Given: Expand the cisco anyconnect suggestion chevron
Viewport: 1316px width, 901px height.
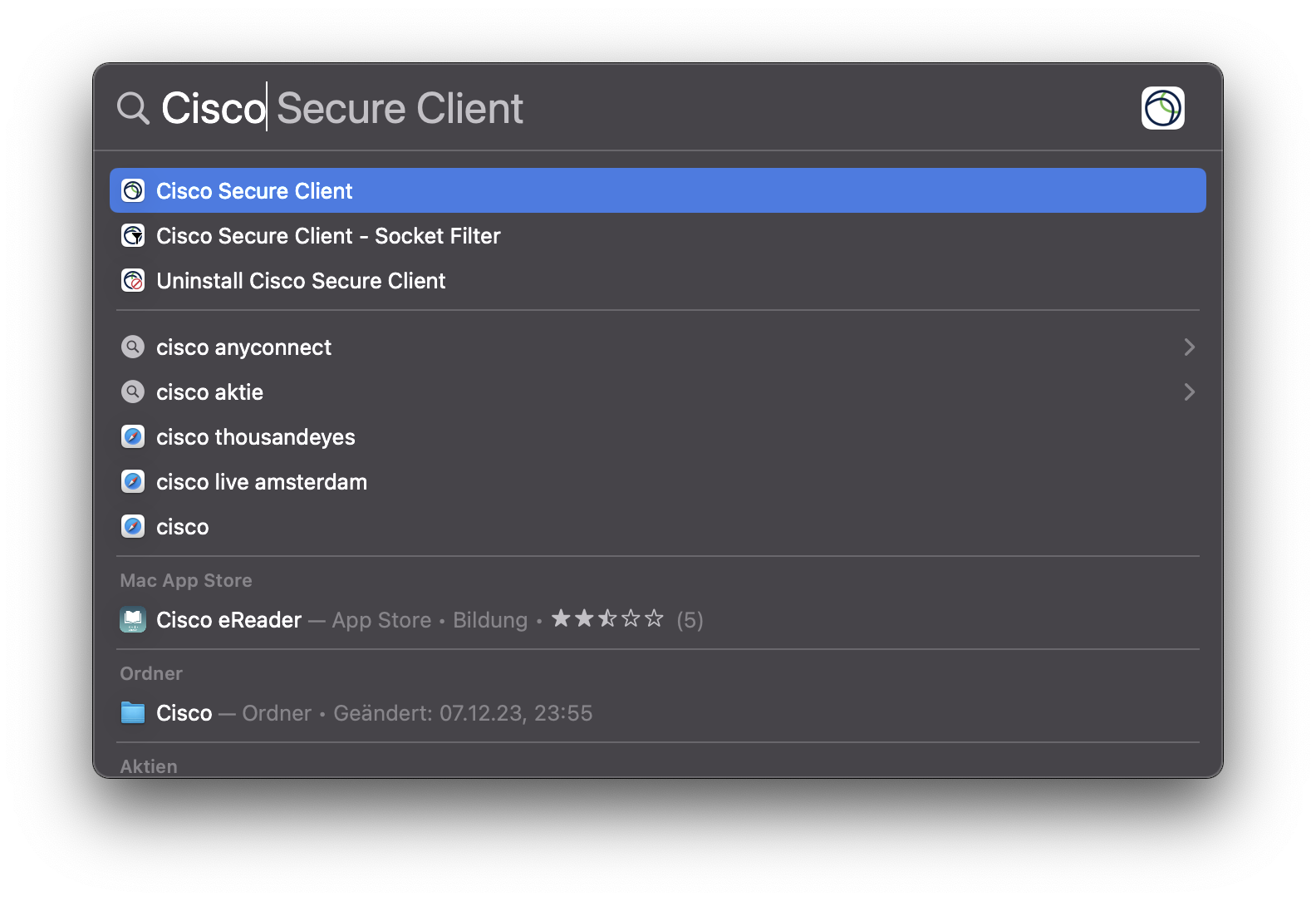Looking at the screenshot, I should pos(1189,347).
